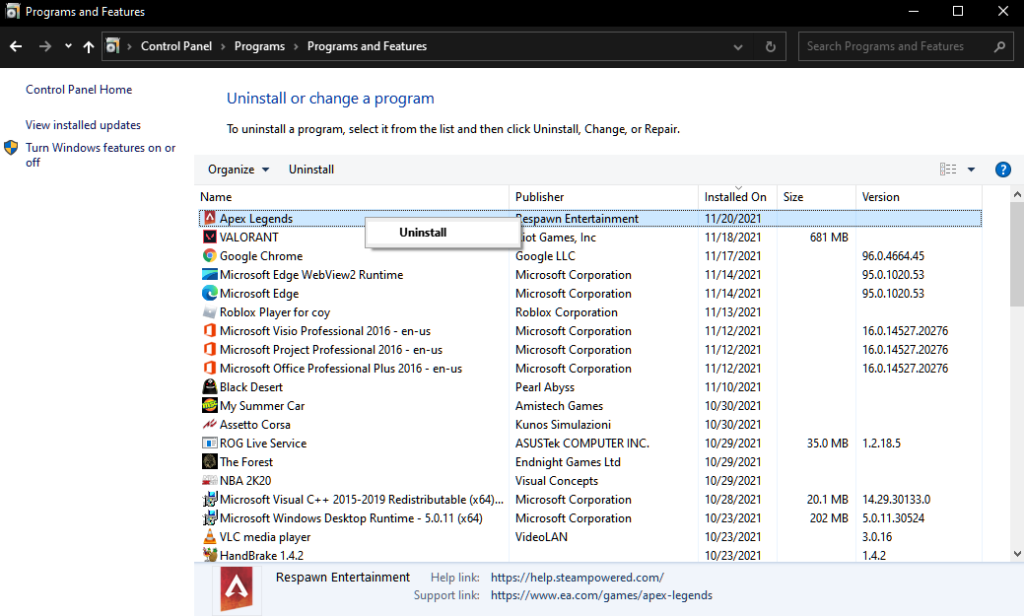1024x616 pixels.
Task: Open the Control Panel Home link
Action: [78, 89]
